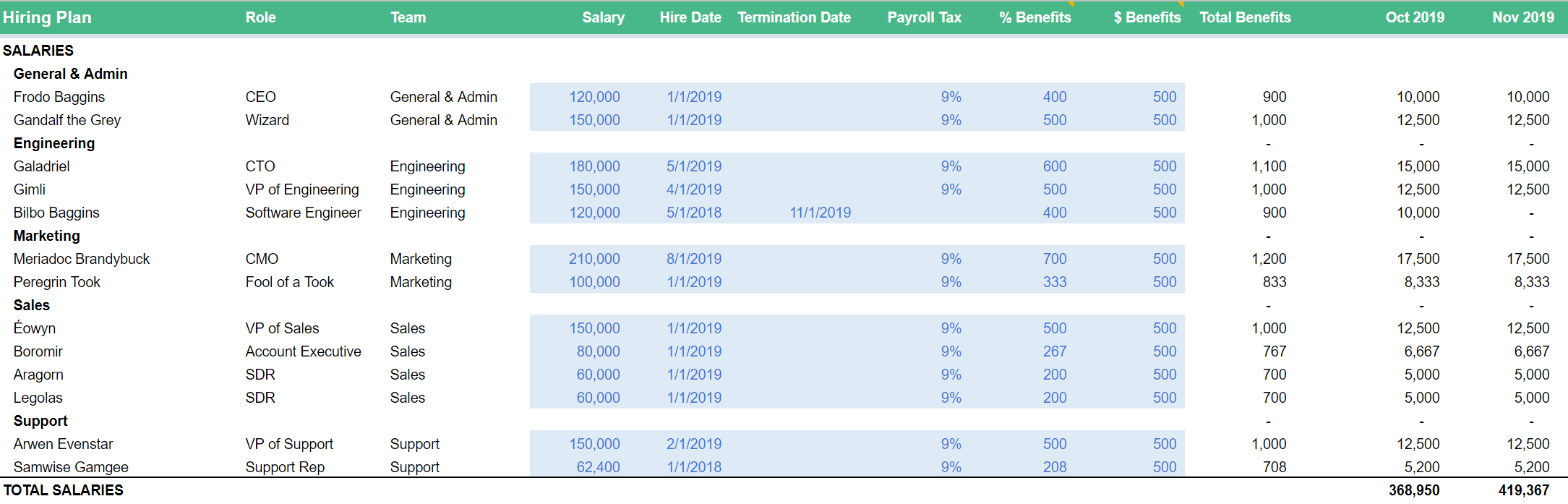Click the Engineering section heading
The height and width of the screenshot is (504, 1568).
(x=54, y=143)
